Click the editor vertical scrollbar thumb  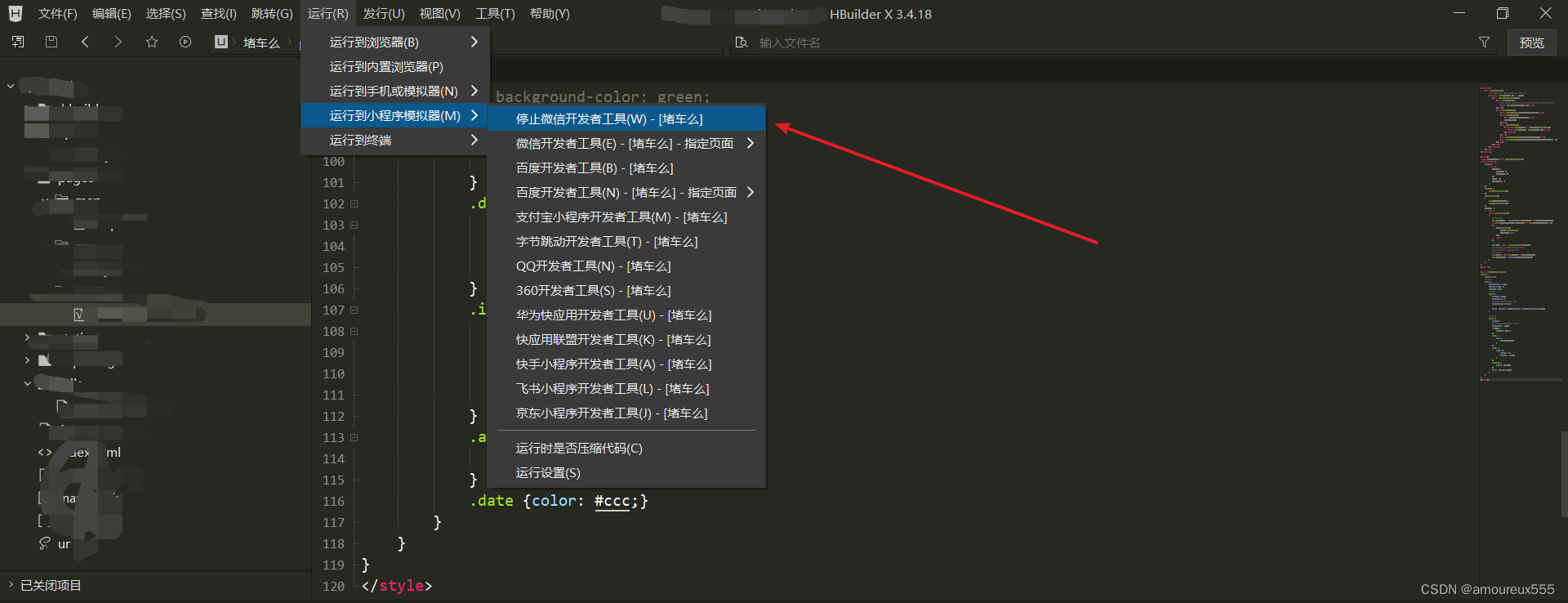(1564, 474)
